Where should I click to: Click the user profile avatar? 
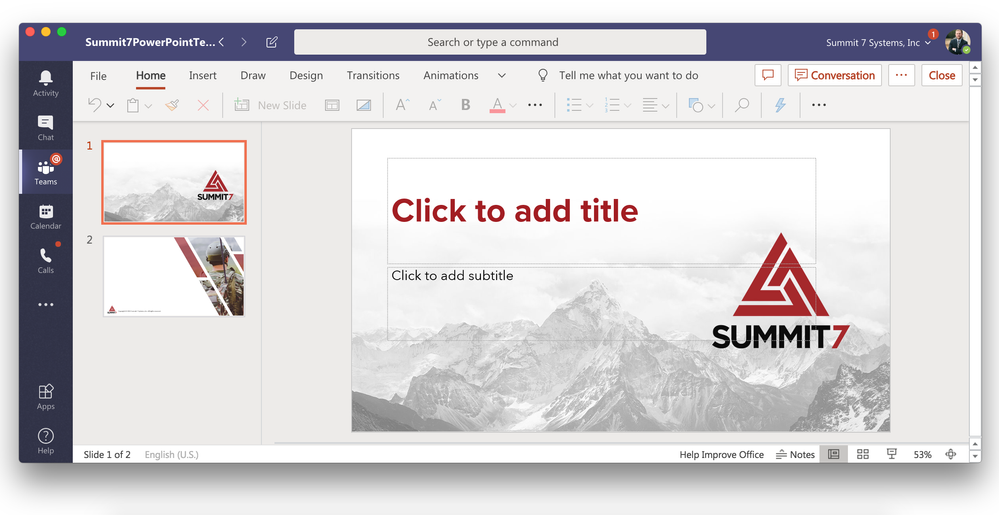tap(957, 42)
